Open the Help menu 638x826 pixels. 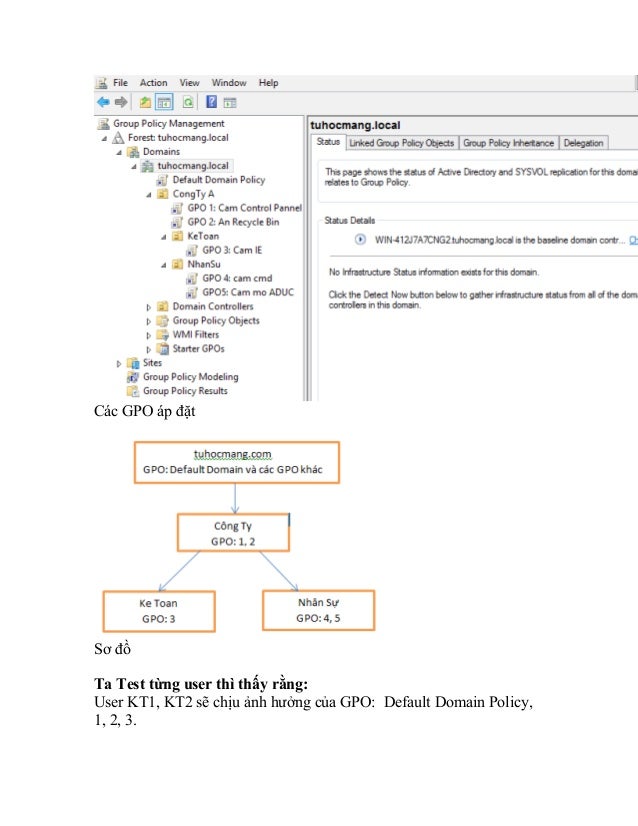(x=268, y=83)
